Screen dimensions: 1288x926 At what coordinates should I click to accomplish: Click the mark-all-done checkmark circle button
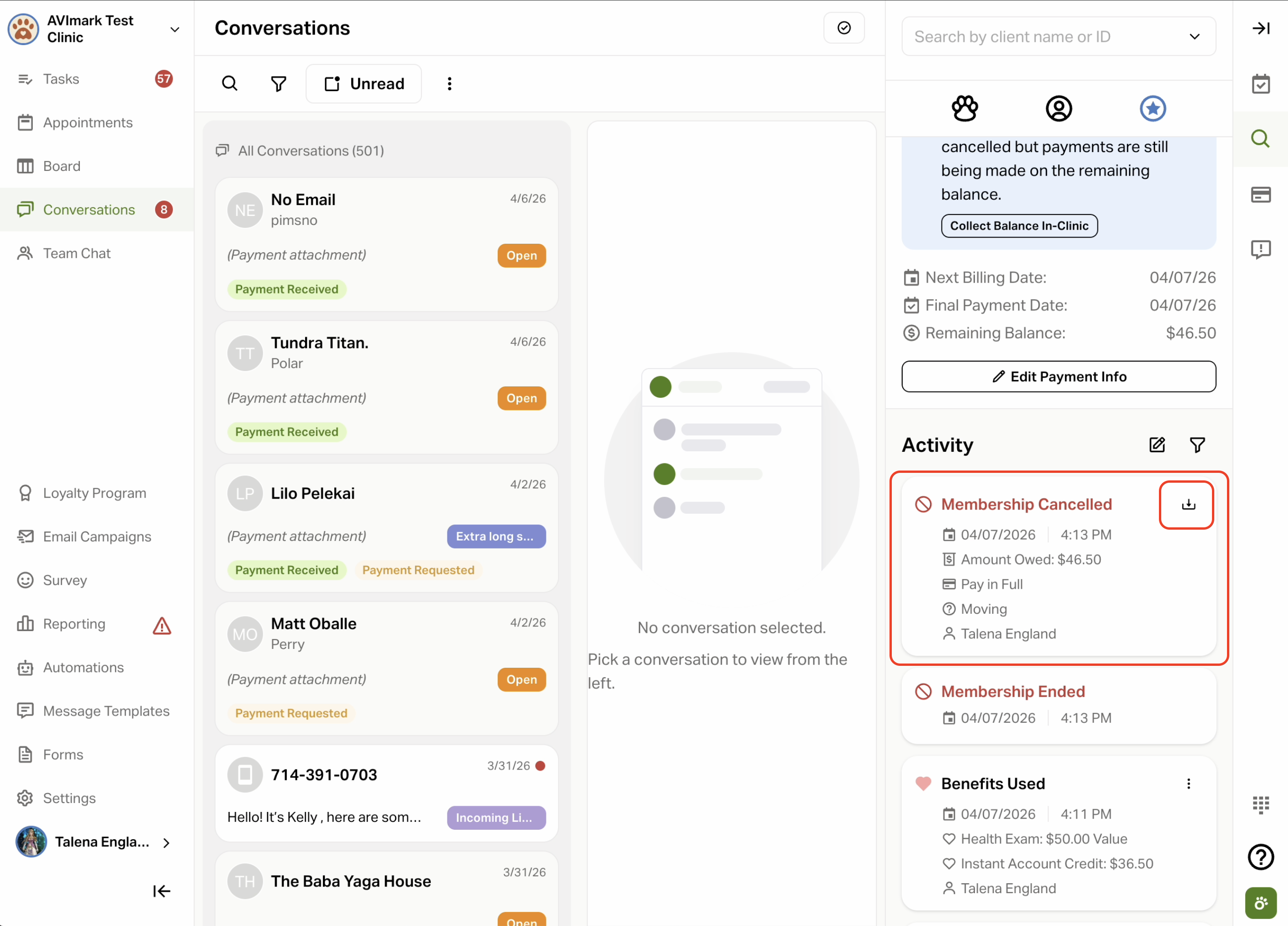(844, 28)
